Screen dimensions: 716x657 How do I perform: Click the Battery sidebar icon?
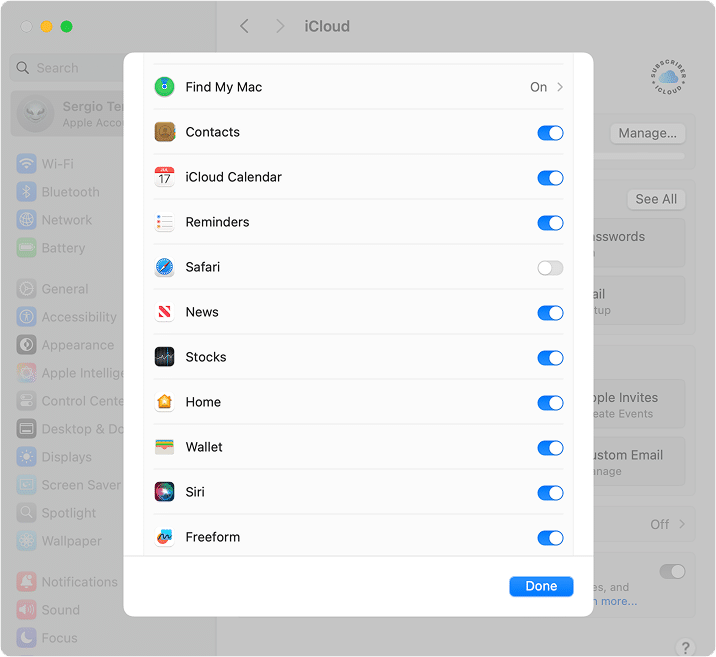26,248
